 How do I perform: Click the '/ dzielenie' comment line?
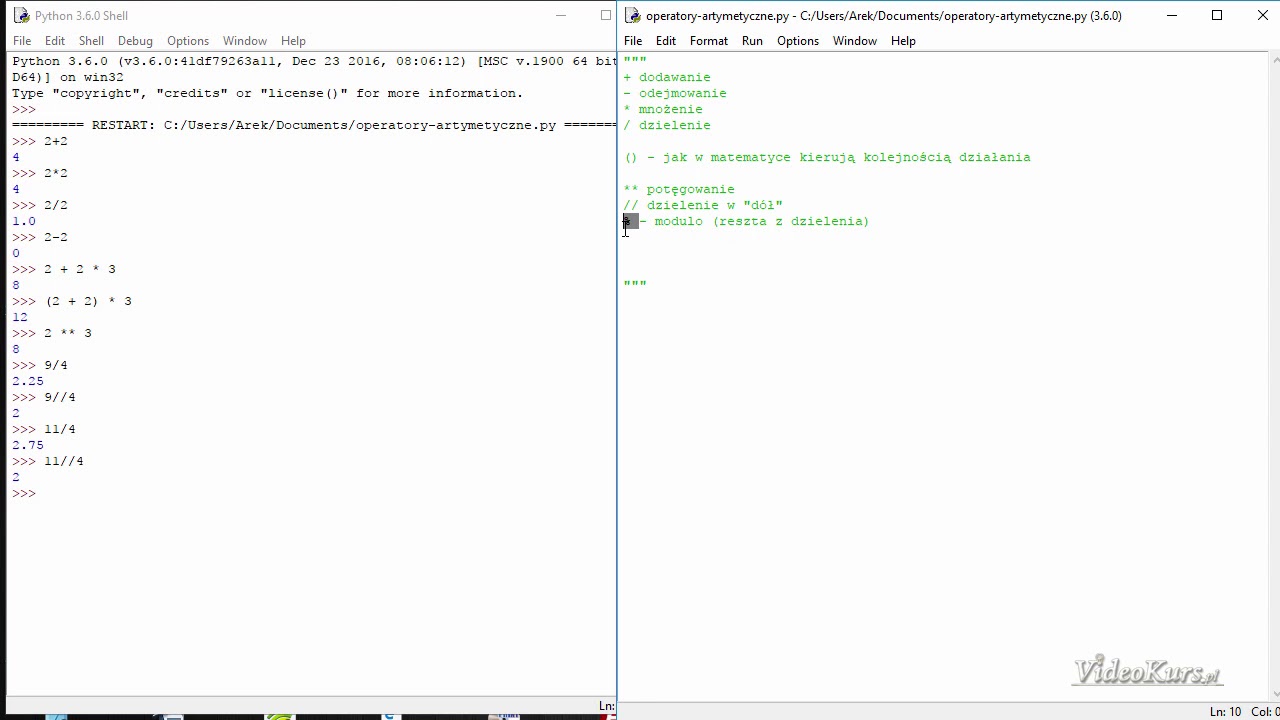667,125
